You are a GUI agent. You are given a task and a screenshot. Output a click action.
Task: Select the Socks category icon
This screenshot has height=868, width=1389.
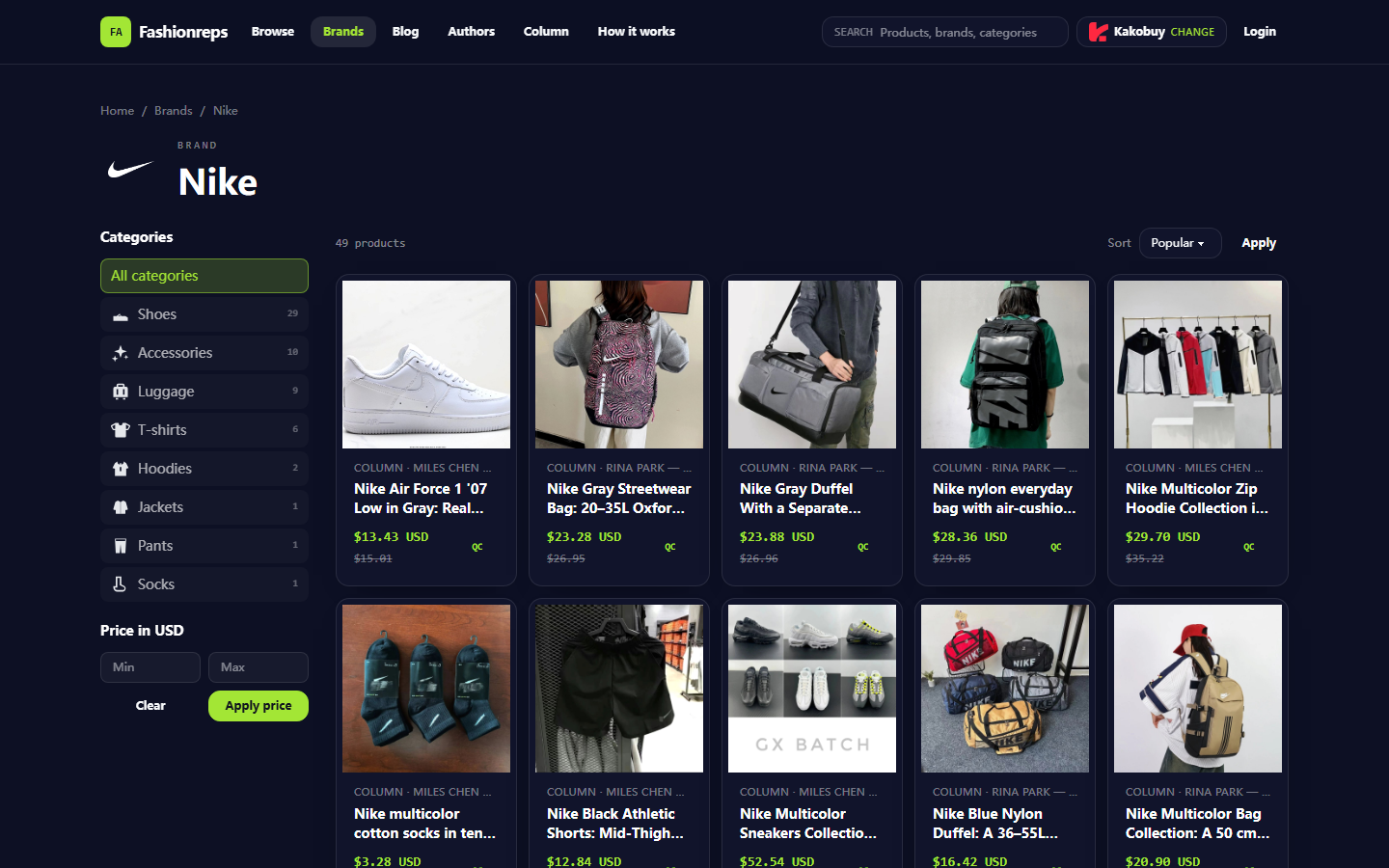121,584
